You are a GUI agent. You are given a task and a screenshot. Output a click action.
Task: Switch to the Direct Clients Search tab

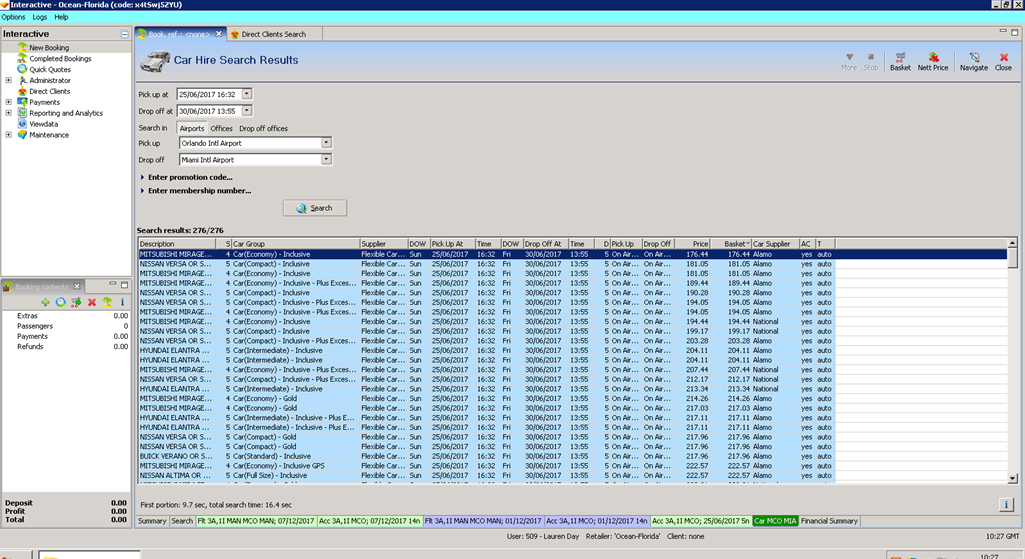pyautogui.click(x=272, y=34)
